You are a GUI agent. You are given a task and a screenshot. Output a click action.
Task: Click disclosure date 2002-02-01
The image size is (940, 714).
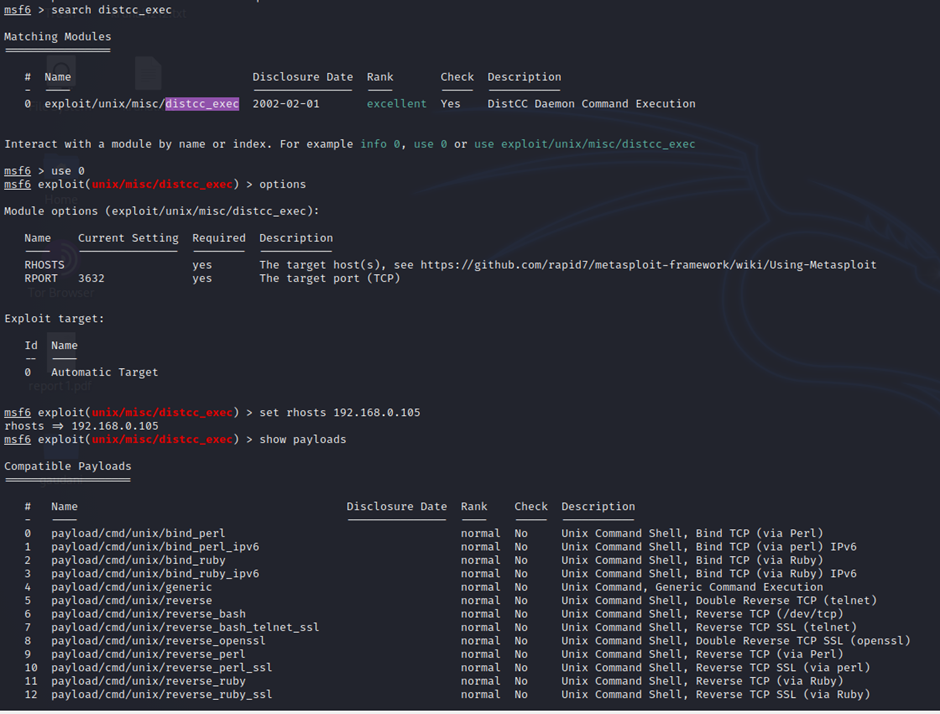[x=286, y=104]
